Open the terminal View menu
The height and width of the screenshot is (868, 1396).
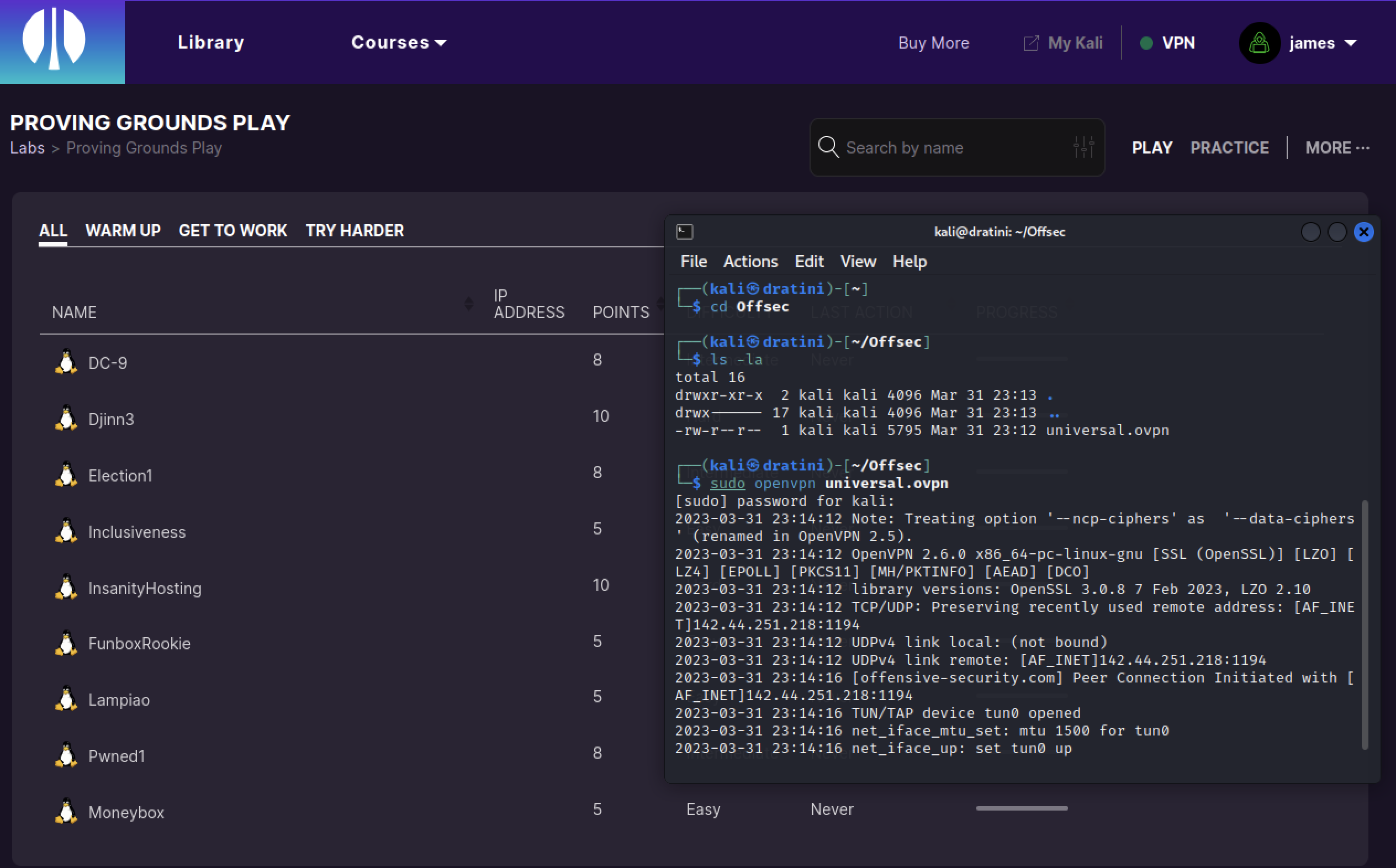point(858,262)
